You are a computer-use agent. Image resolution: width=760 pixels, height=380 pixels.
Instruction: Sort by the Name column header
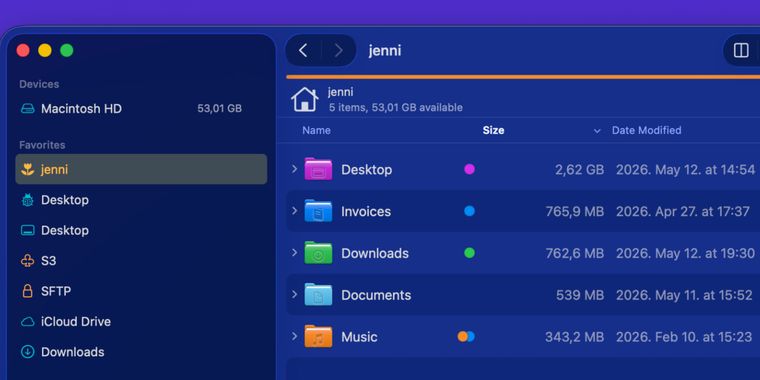317,130
